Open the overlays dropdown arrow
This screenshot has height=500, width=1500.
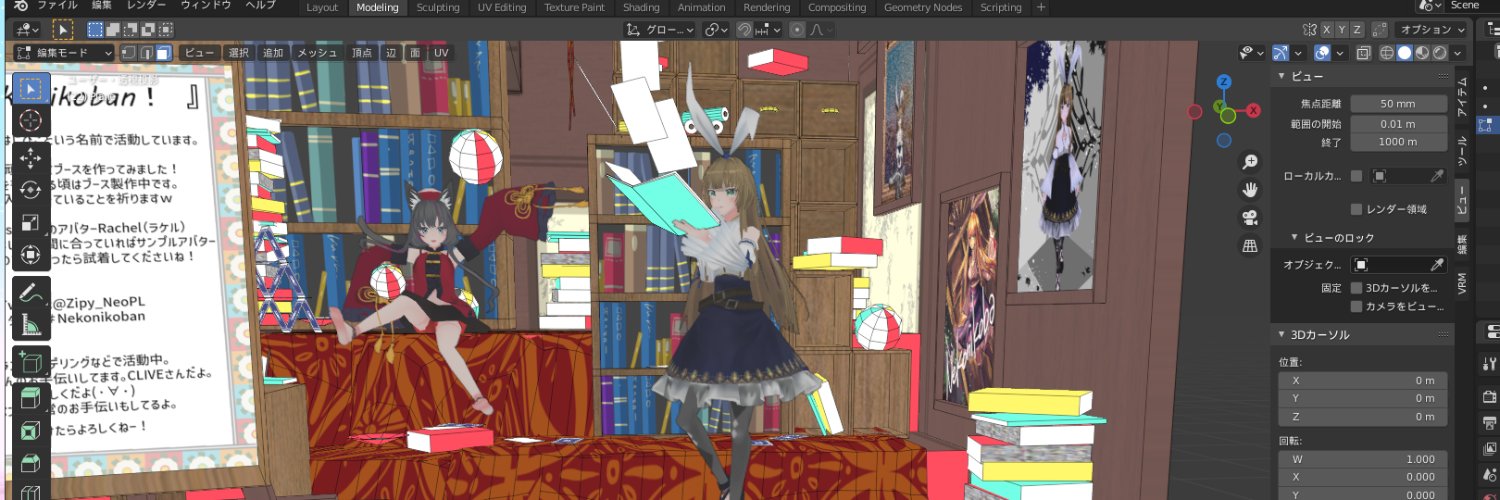[x=1340, y=53]
